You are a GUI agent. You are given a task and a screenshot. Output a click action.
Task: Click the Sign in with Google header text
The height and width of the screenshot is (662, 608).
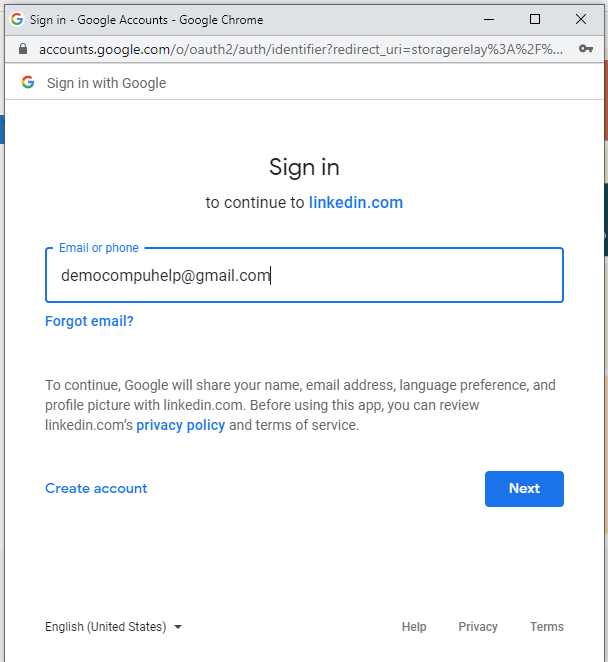coord(107,83)
